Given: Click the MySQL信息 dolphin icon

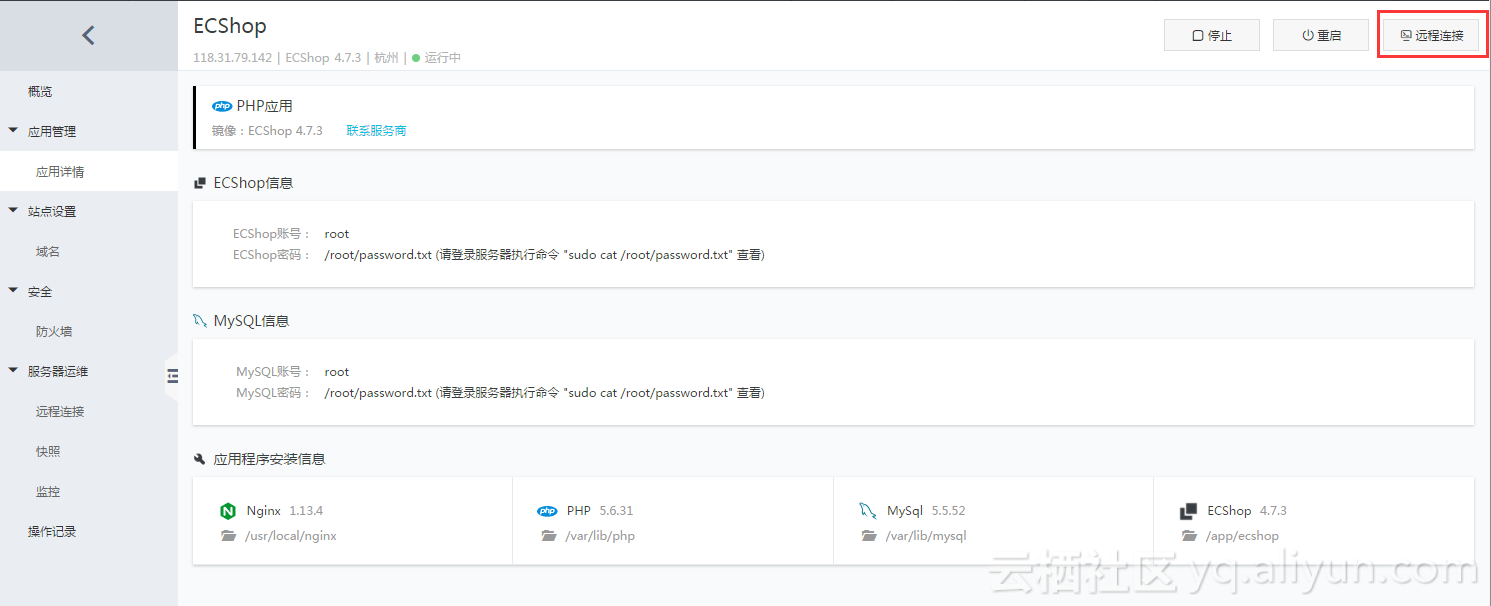Looking at the screenshot, I should tap(200, 321).
